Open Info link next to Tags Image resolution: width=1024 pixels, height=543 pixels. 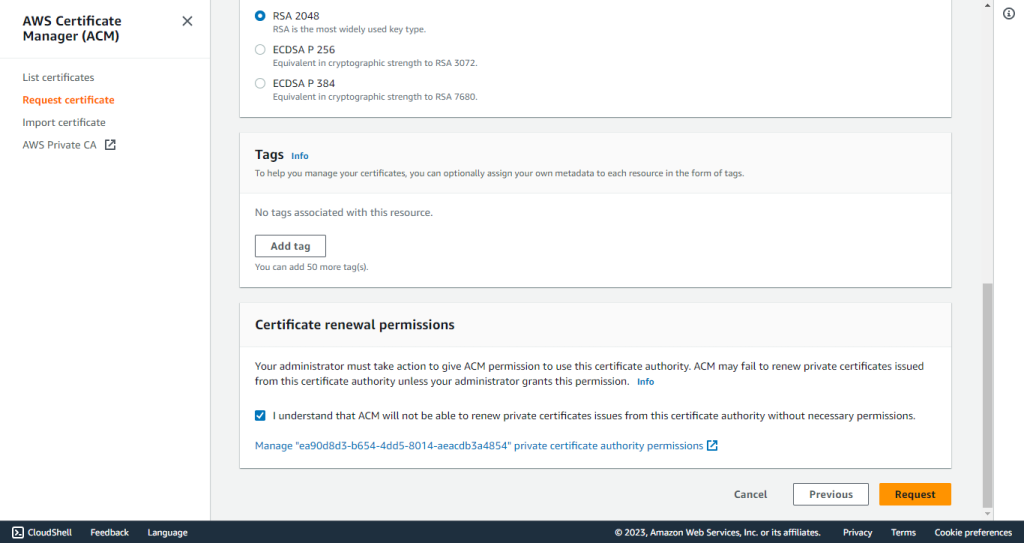(300, 156)
